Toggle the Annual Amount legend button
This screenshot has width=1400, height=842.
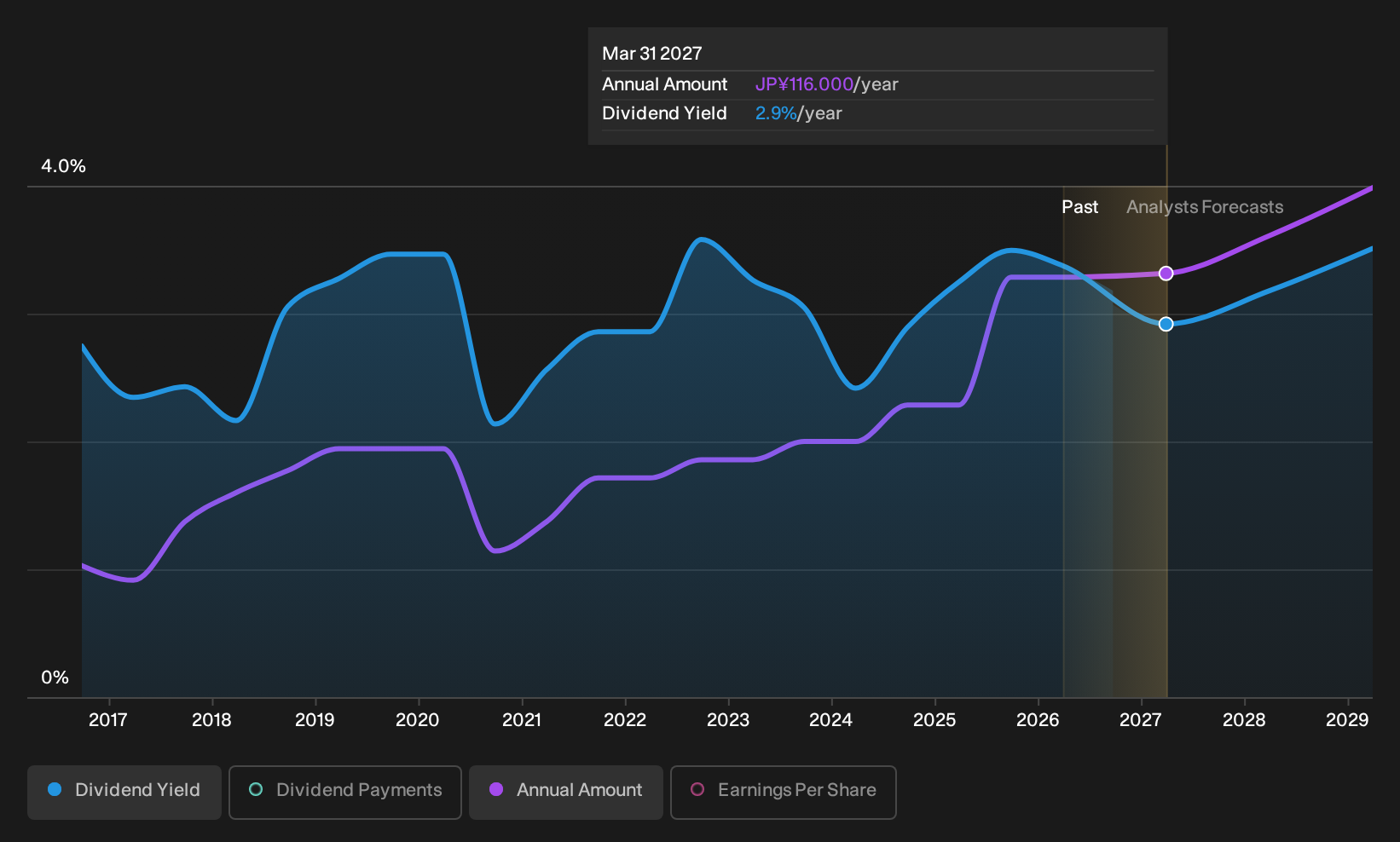pyautogui.click(x=566, y=792)
